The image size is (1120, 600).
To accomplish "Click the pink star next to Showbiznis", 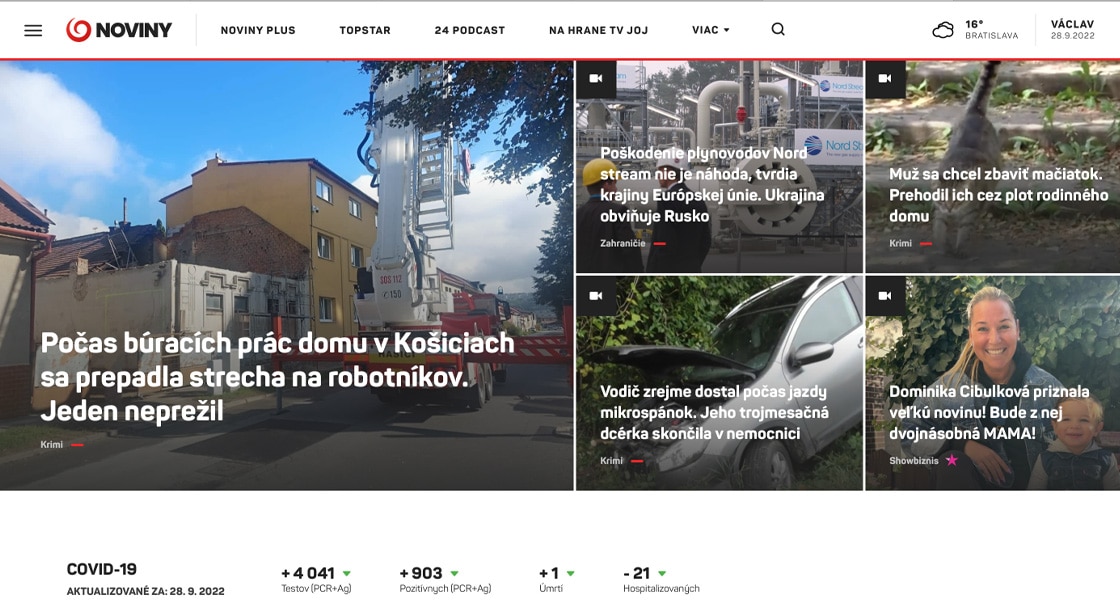I will 951,461.
